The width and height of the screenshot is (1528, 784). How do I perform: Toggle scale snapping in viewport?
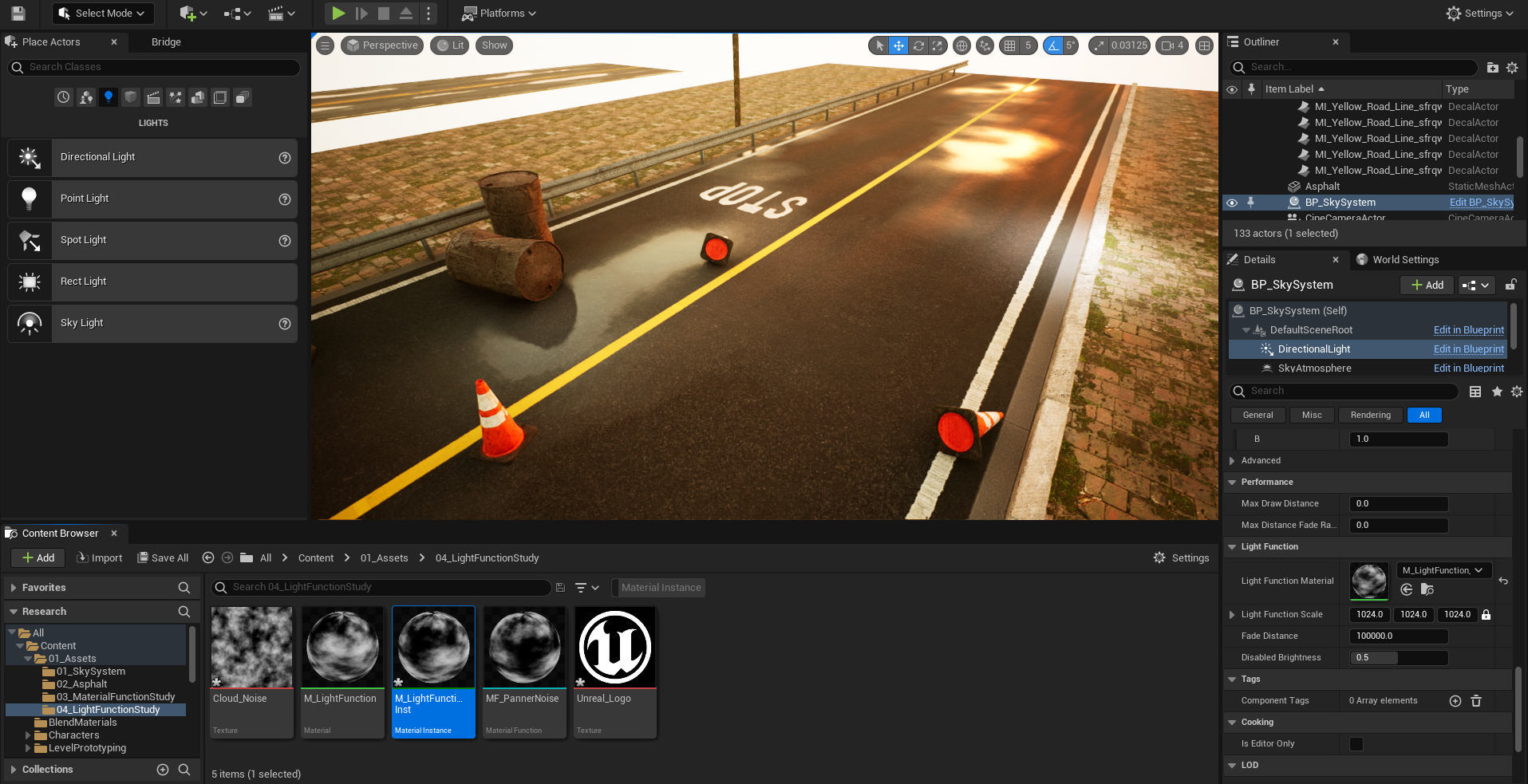(1099, 45)
